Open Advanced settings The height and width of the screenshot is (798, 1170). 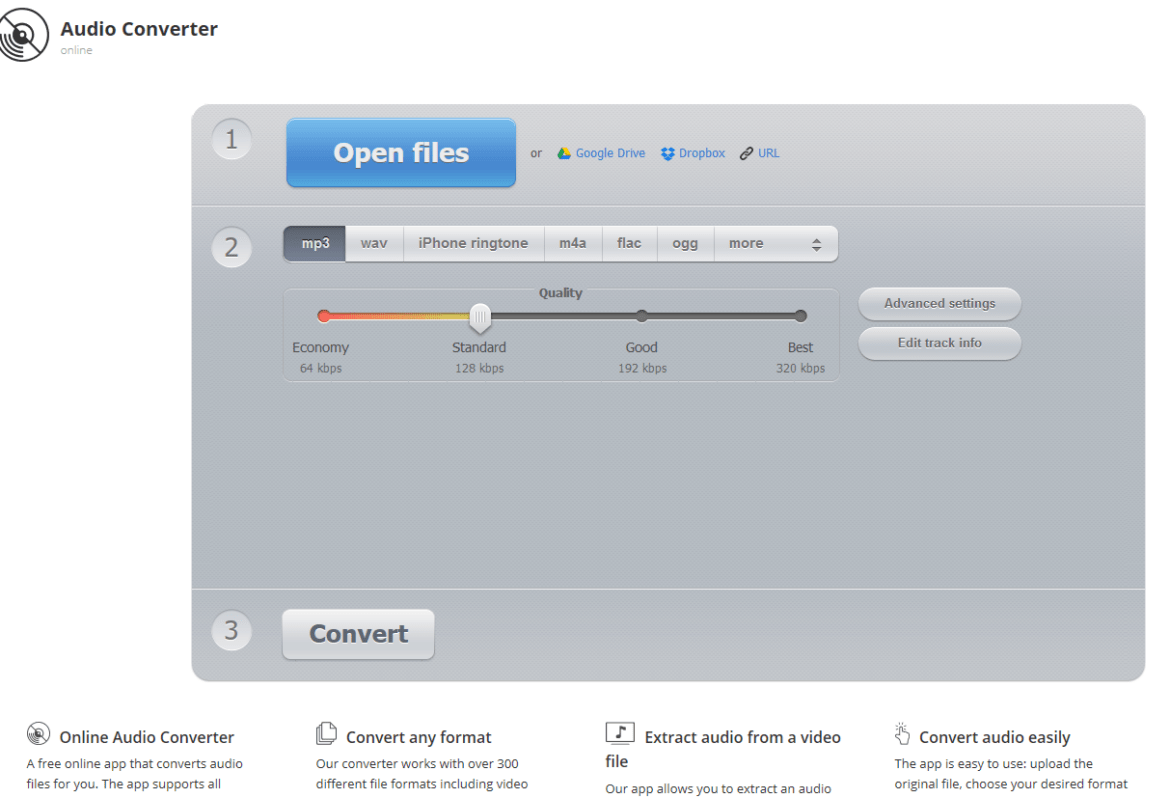click(x=938, y=303)
